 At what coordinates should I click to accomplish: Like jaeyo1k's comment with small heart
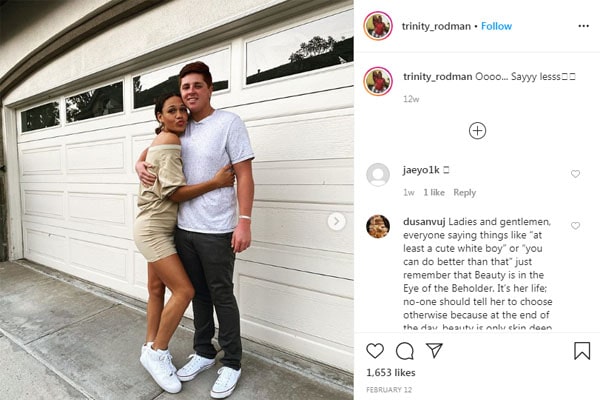575,174
